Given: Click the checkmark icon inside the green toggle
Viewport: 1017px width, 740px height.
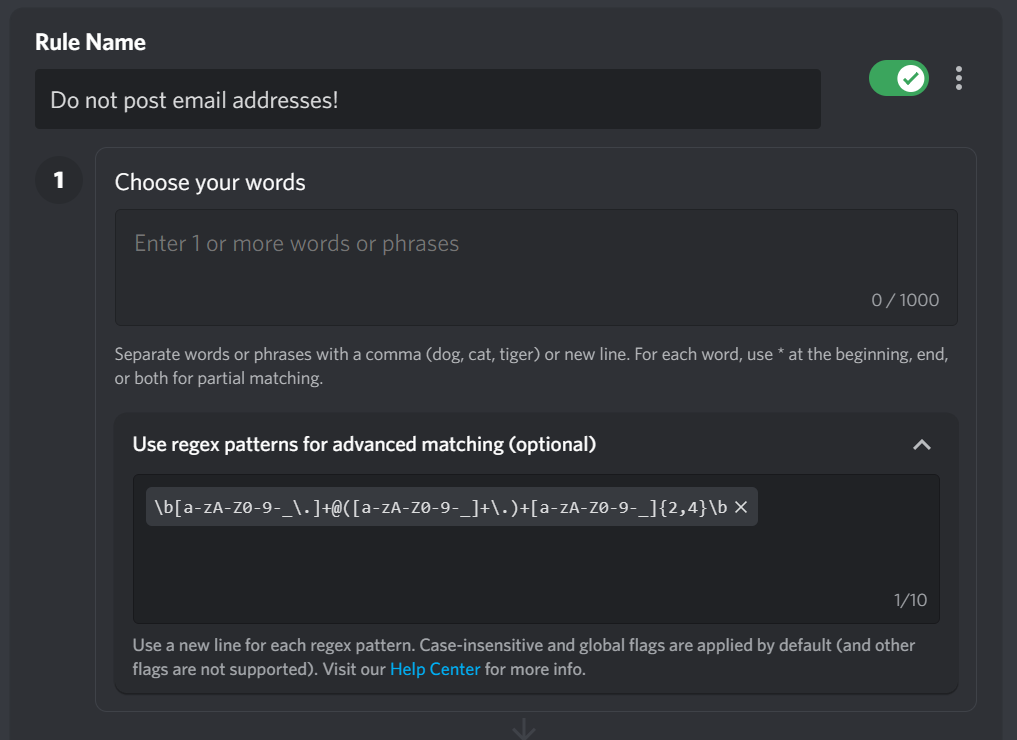Looking at the screenshot, I should pos(910,78).
